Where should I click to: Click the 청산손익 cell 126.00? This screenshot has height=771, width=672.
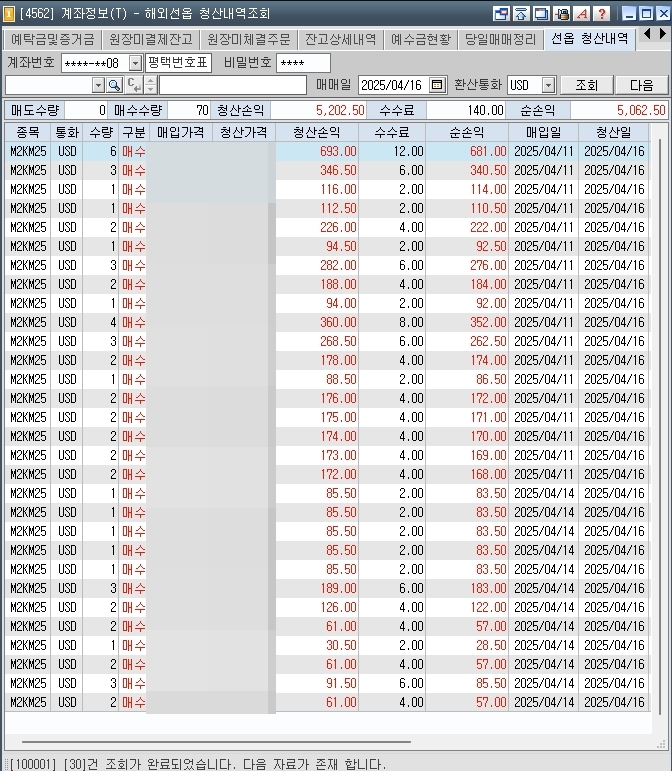tap(317, 607)
